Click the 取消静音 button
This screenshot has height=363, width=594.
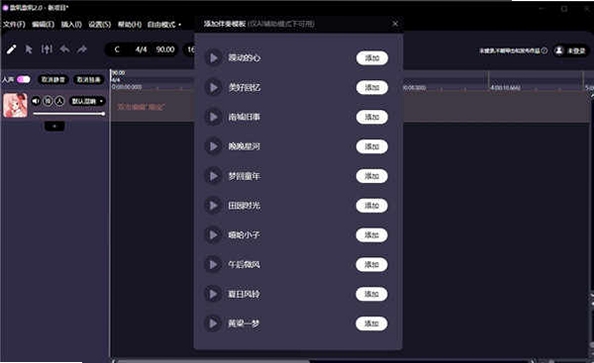click(53, 80)
